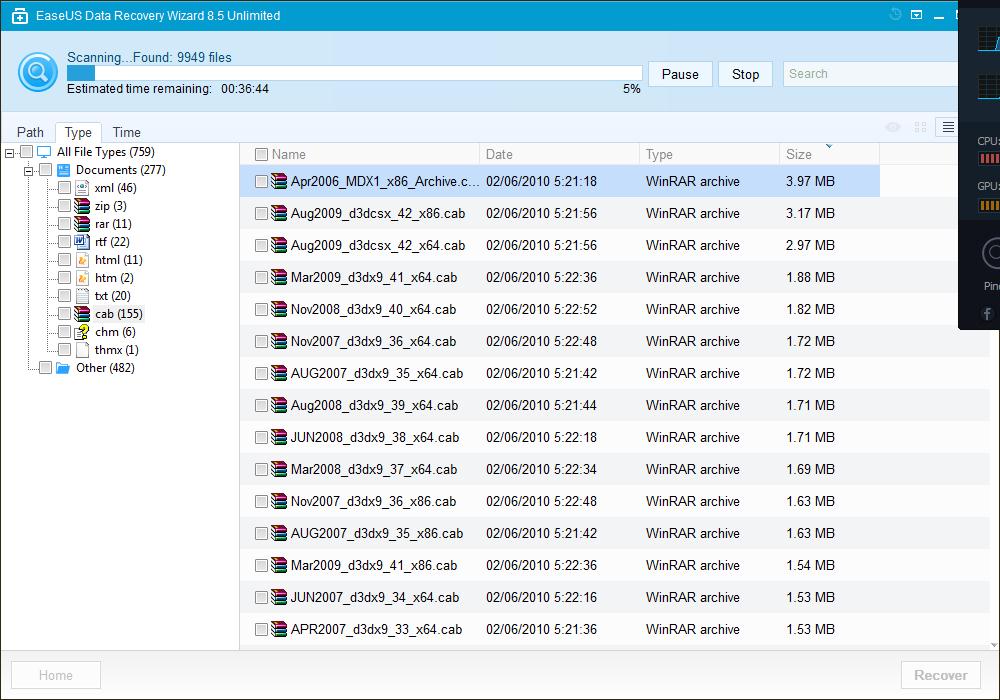Click the rar archive type icon
1000x700 pixels.
coord(82,224)
